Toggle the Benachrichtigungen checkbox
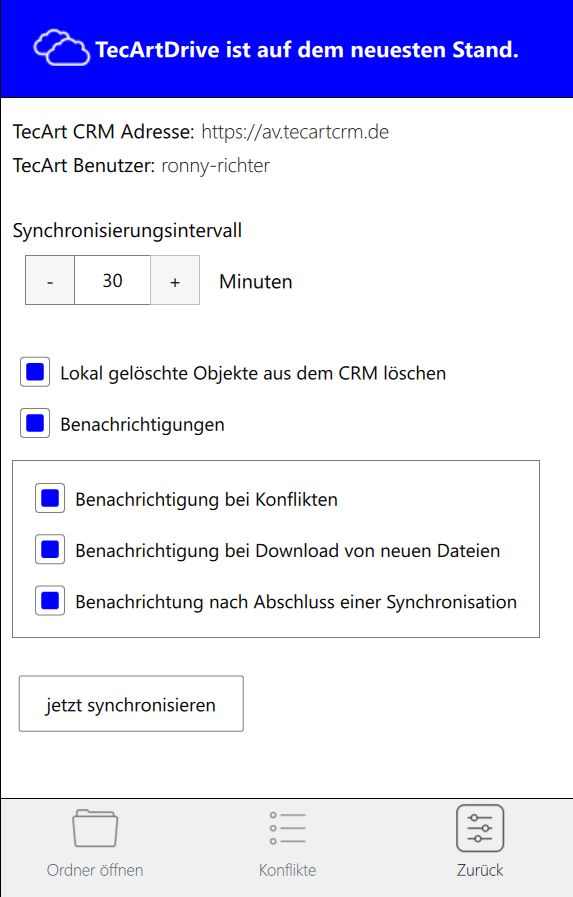Image resolution: width=573 pixels, height=897 pixels. point(35,423)
